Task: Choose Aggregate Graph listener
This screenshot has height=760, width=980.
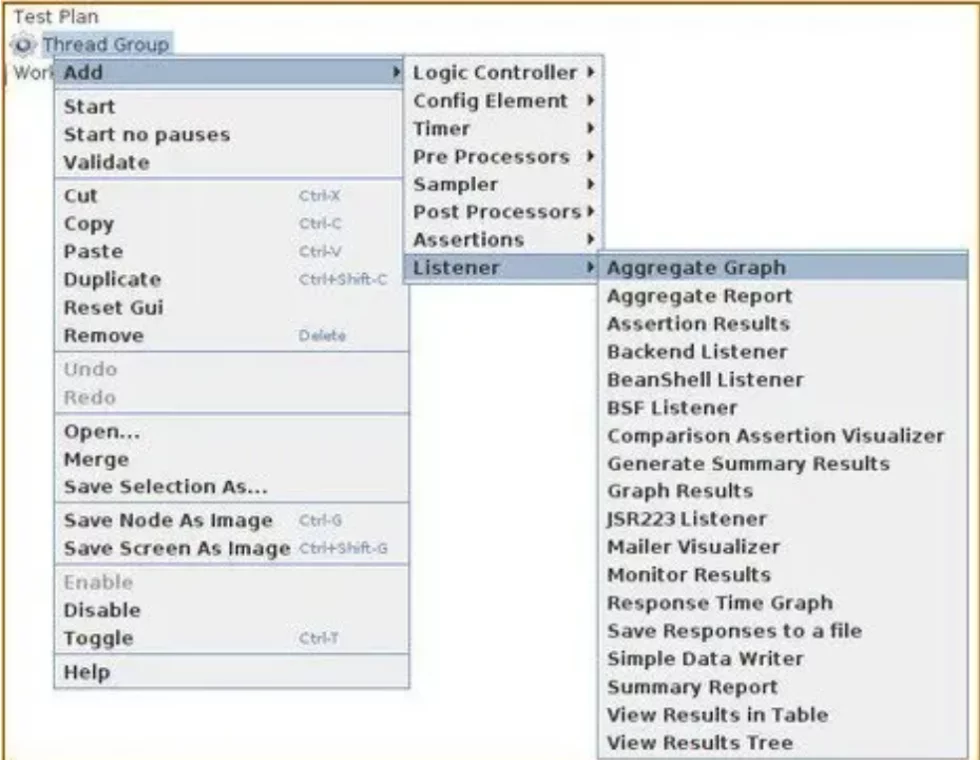Action: pyautogui.click(x=696, y=268)
